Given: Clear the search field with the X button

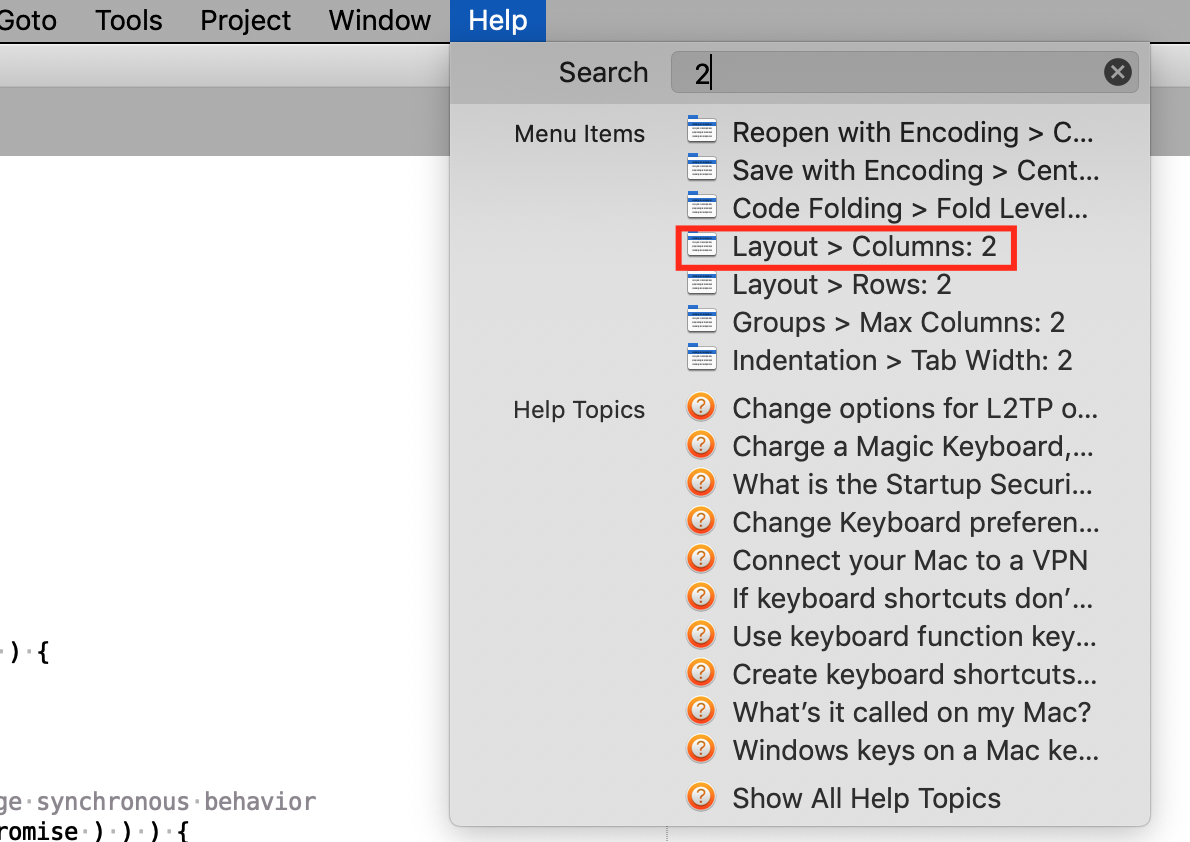Looking at the screenshot, I should click(1117, 72).
